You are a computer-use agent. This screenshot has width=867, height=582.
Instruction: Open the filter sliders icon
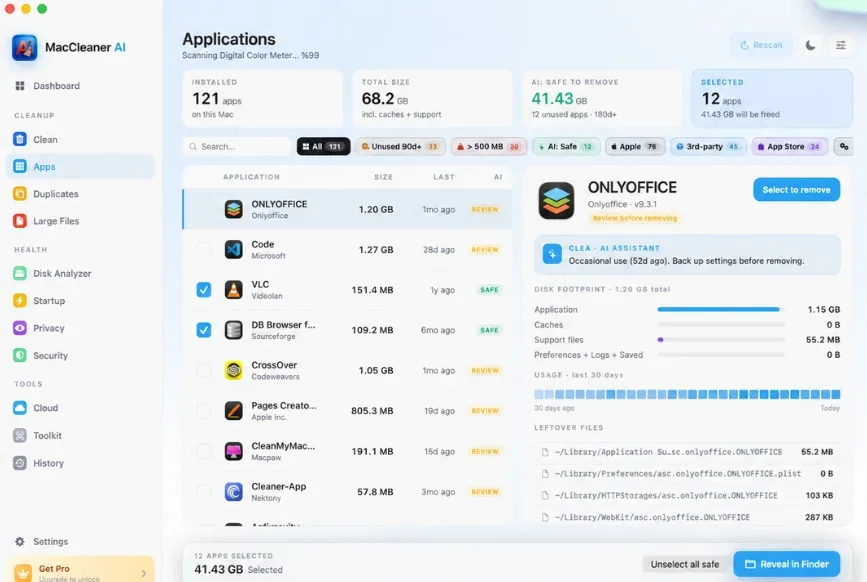840,45
